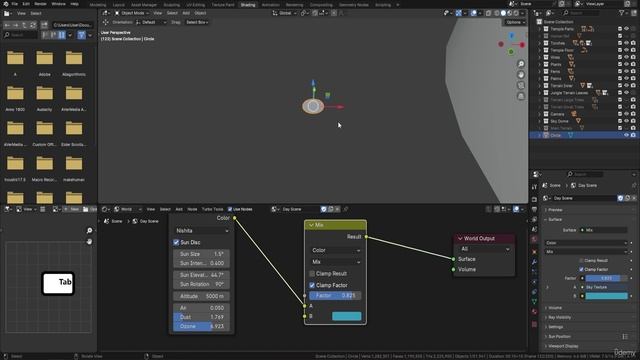The height and width of the screenshot is (360, 640).
Task: Toggle Clamp Factor checkbox in the properties panel
Action: [x=581, y=269]
